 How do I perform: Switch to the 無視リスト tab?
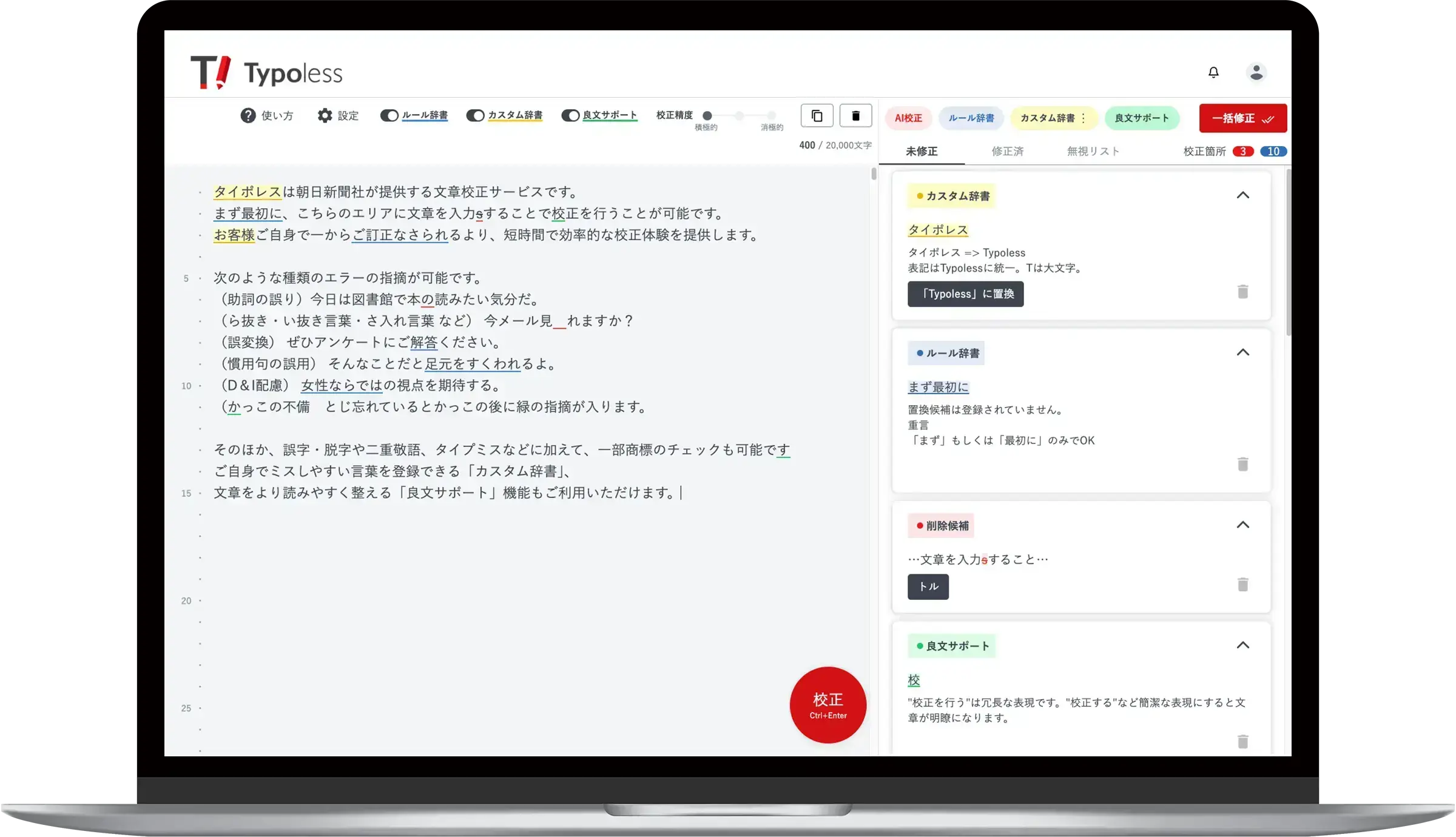point(1093,151)
